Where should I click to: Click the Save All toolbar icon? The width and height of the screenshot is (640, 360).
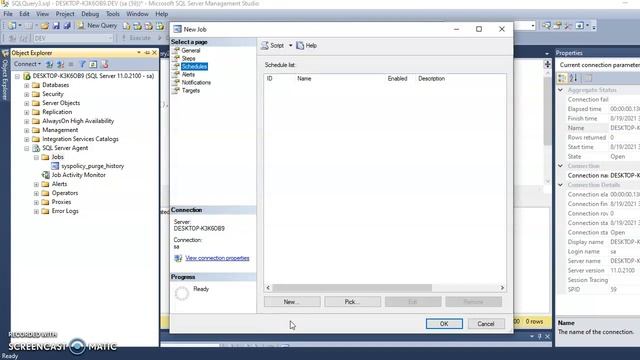tap(67, 26)
